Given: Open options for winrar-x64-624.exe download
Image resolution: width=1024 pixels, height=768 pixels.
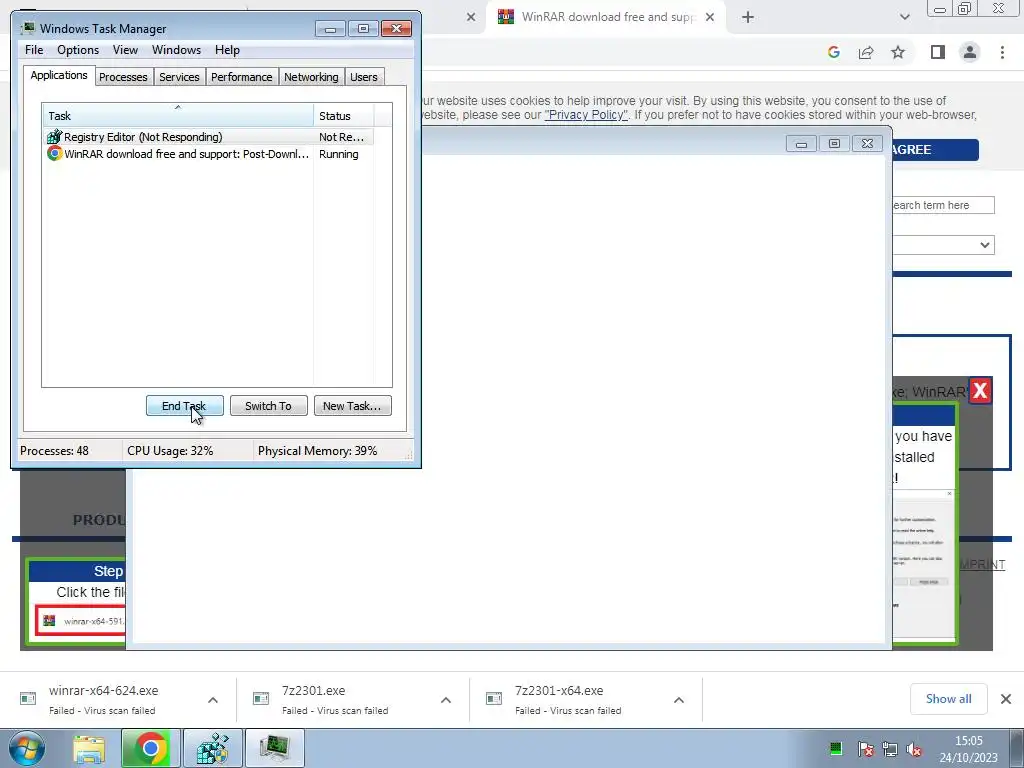Looking at the screenshot, I should (213, 700).
